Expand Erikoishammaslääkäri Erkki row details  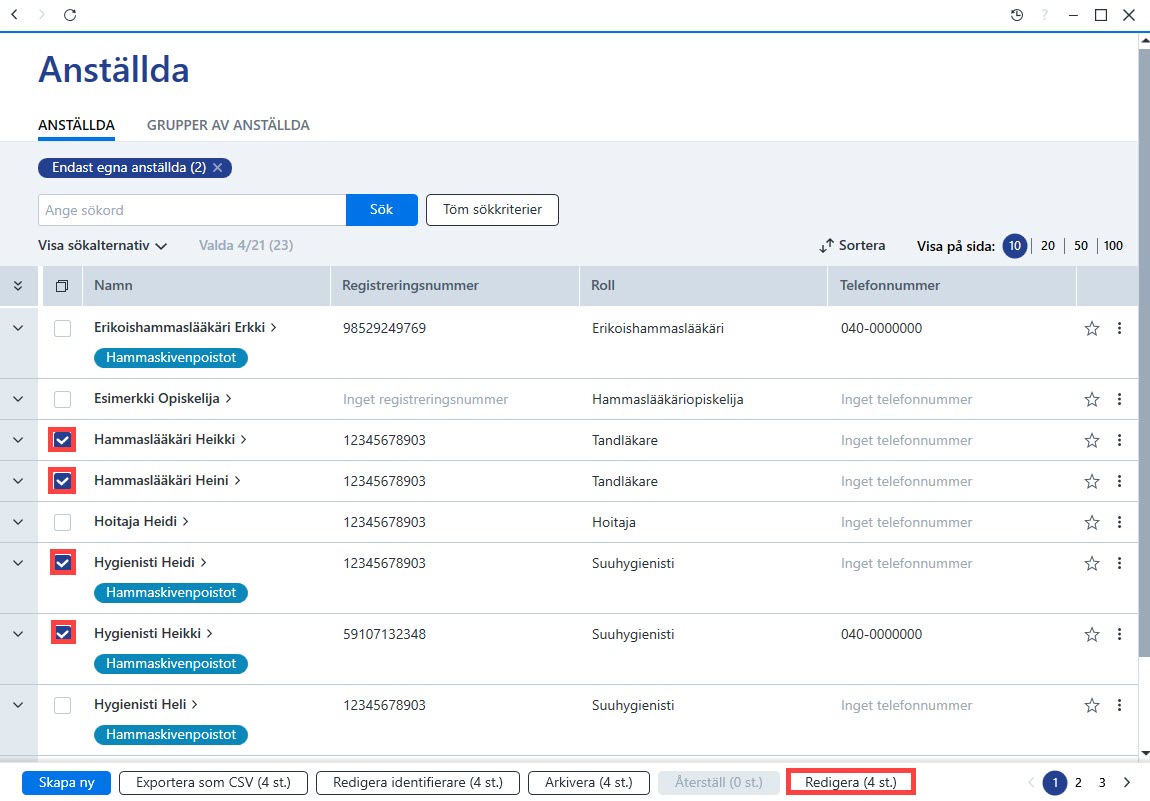pyautogui.click(x=18, y=328)
